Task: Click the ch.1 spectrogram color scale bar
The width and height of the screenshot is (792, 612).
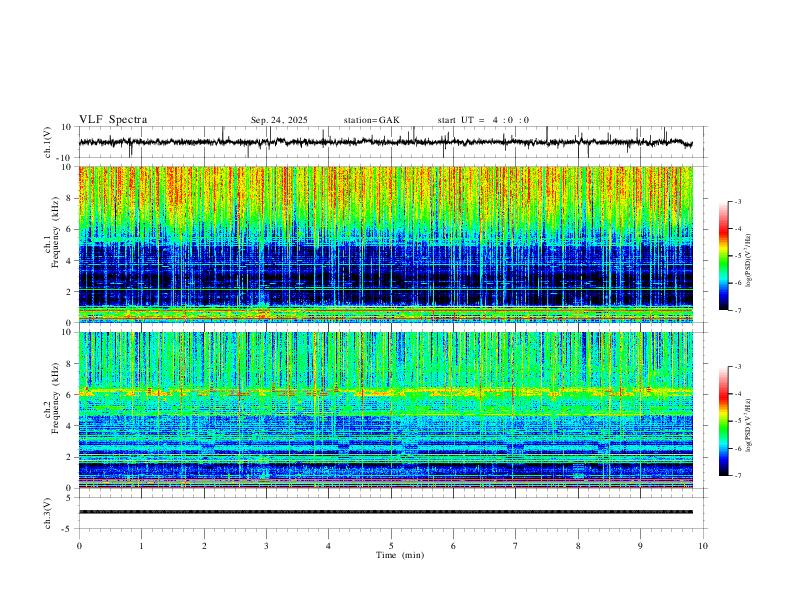Action: coord(724,256)
